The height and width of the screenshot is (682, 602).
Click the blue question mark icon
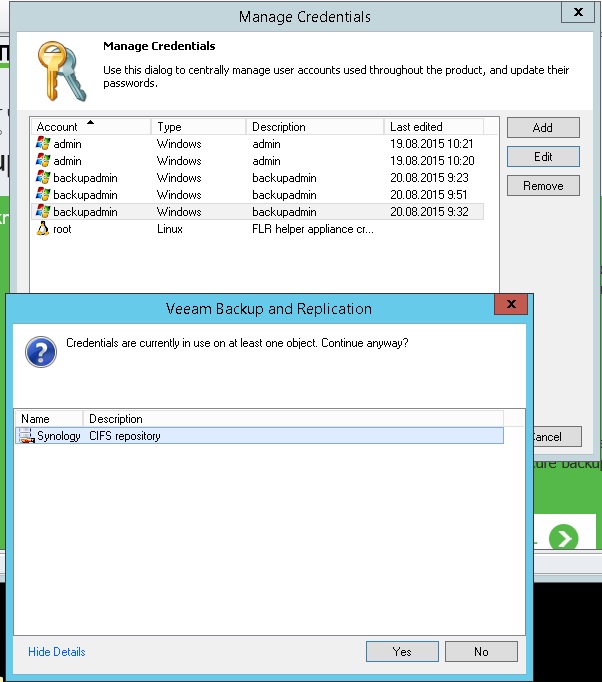click(41, 352)
